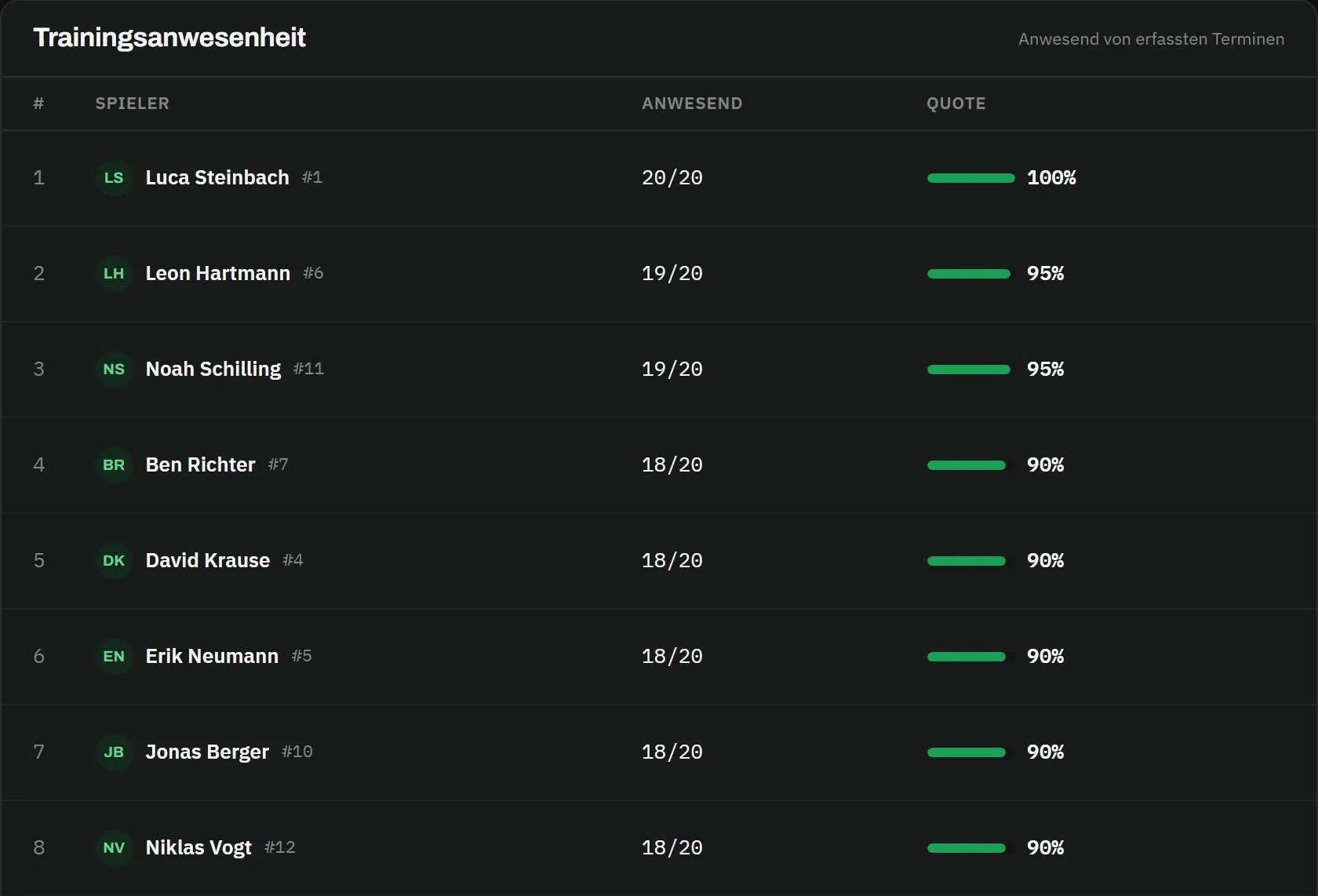Click jersey number #12 beside Niklas Vogt
This screenshot has width=1318, height=896.
280,847
